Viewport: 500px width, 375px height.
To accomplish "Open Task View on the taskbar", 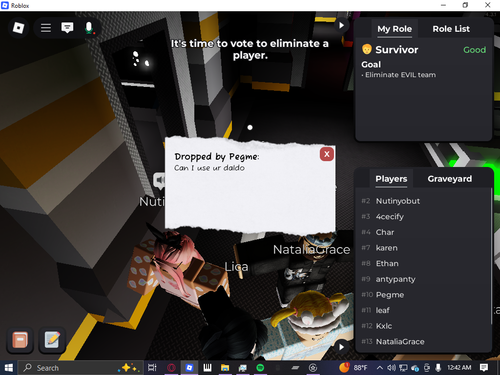I will pyautogui.click(x=152, y=368).
